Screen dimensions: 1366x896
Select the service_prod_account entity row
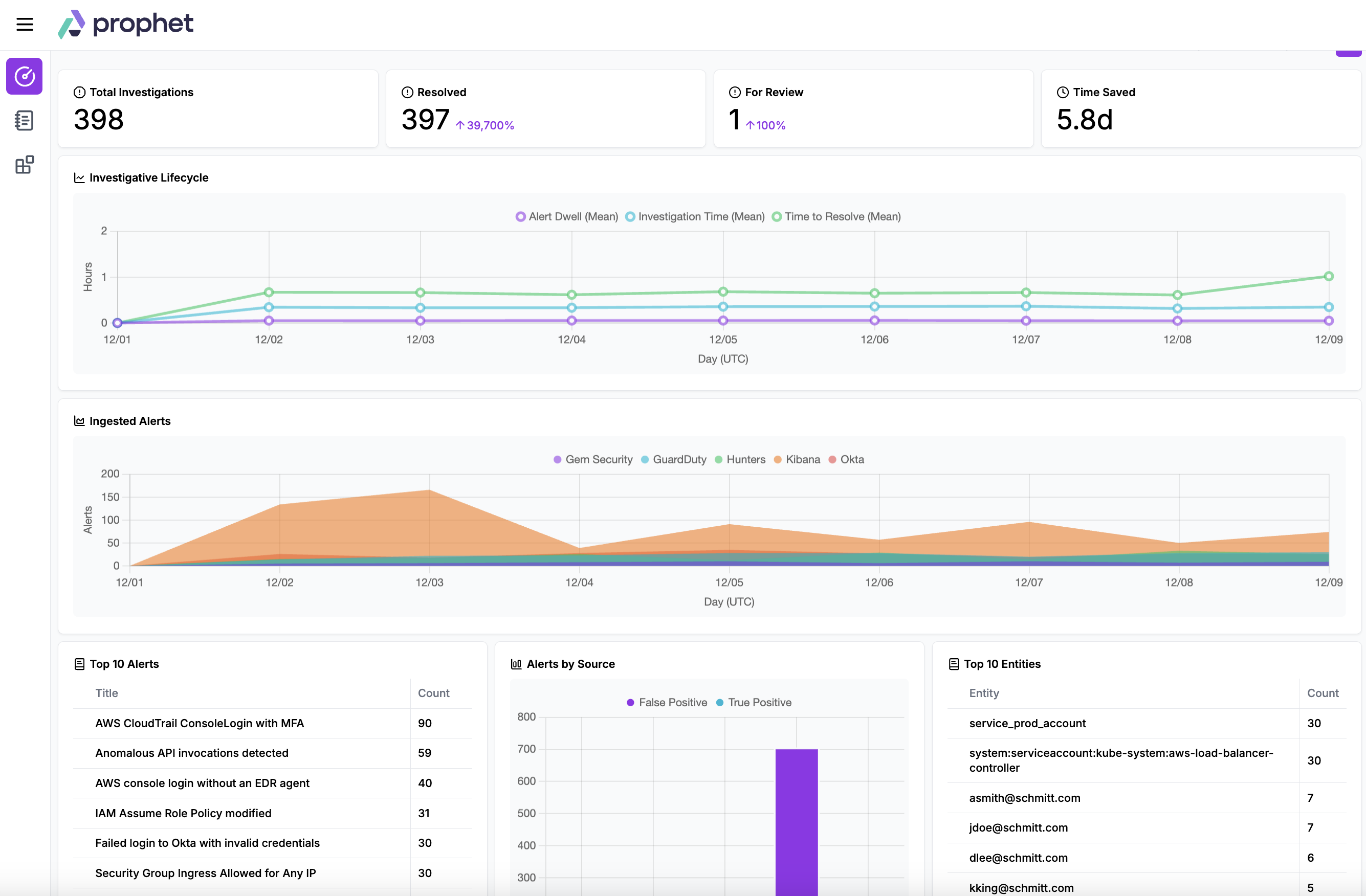click(x=1027, y=723)
